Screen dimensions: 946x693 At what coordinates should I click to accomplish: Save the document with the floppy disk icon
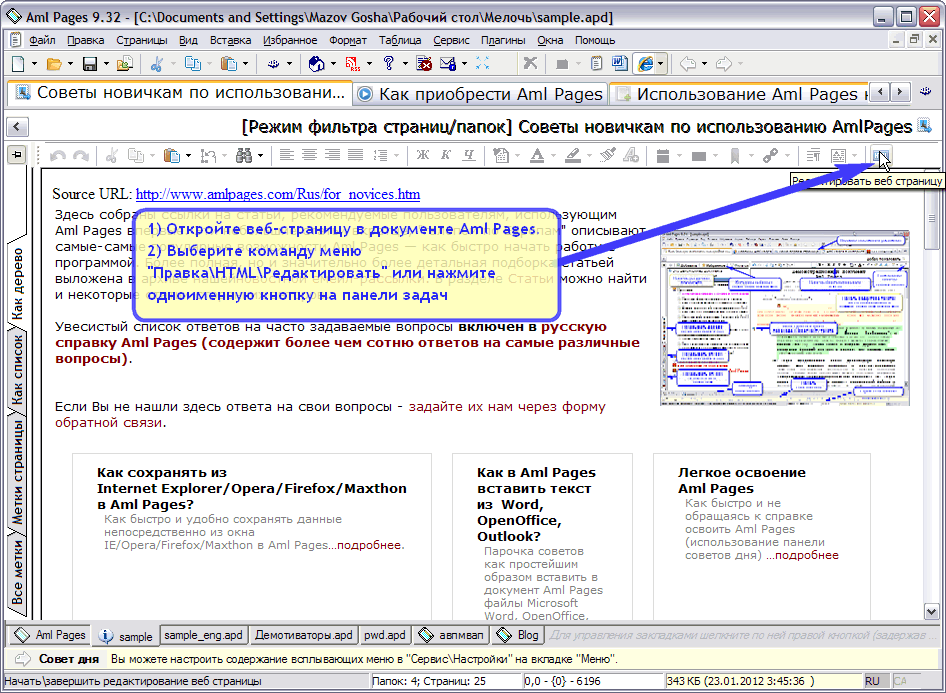90,63
